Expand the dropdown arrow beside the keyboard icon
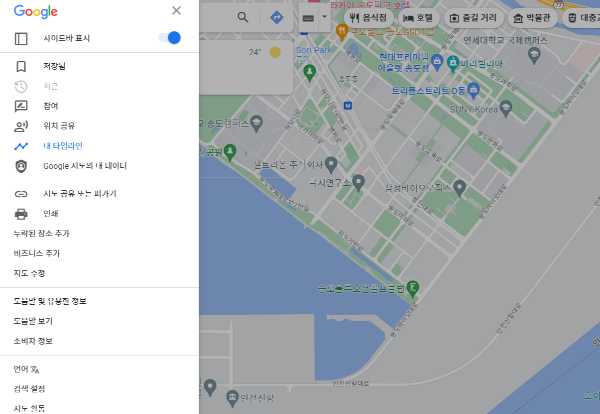 tap(324, 17)
